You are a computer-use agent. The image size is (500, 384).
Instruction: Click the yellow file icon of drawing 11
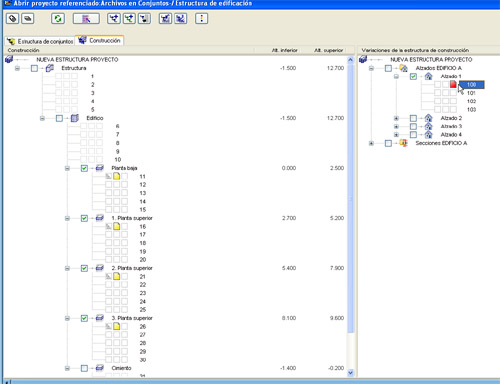(117, 176)
